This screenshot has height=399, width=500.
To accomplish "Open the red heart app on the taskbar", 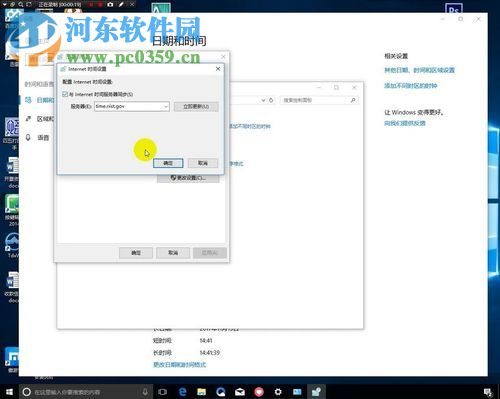I will pyautogui.click(x=259, y=392).
